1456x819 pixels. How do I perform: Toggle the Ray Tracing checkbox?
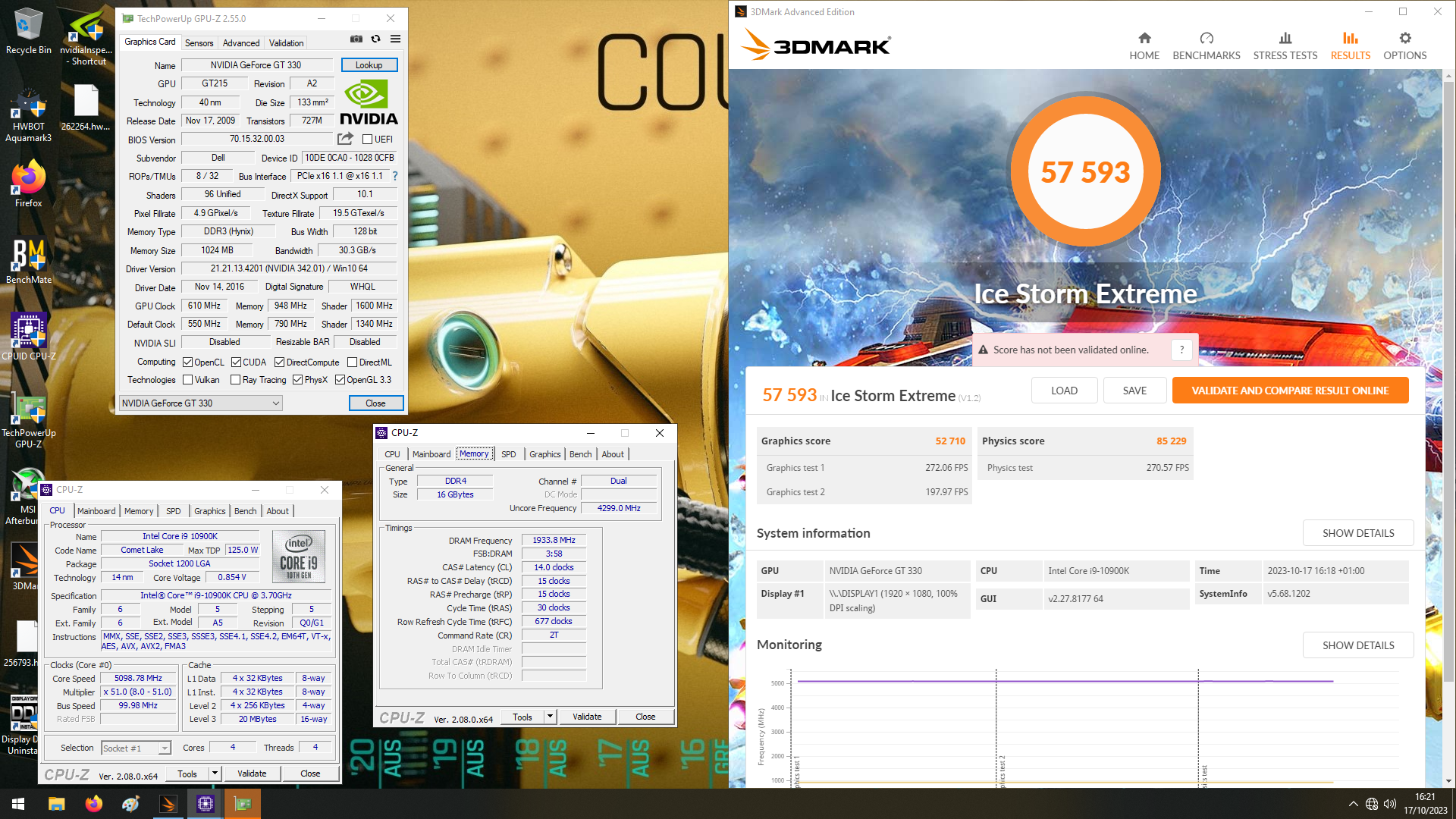pos(235,380)
